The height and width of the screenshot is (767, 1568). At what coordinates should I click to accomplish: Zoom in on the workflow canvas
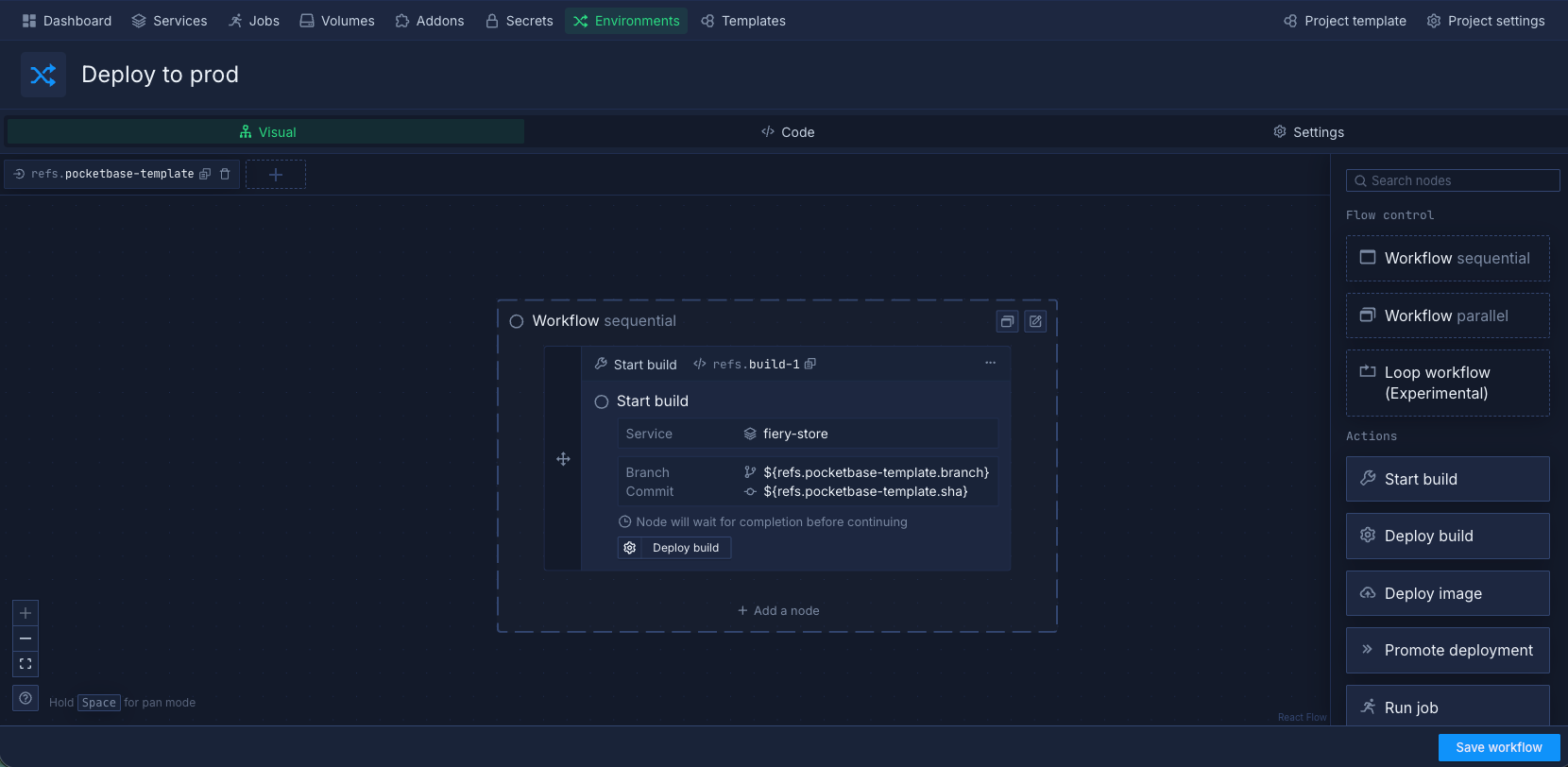pos(26,613)
